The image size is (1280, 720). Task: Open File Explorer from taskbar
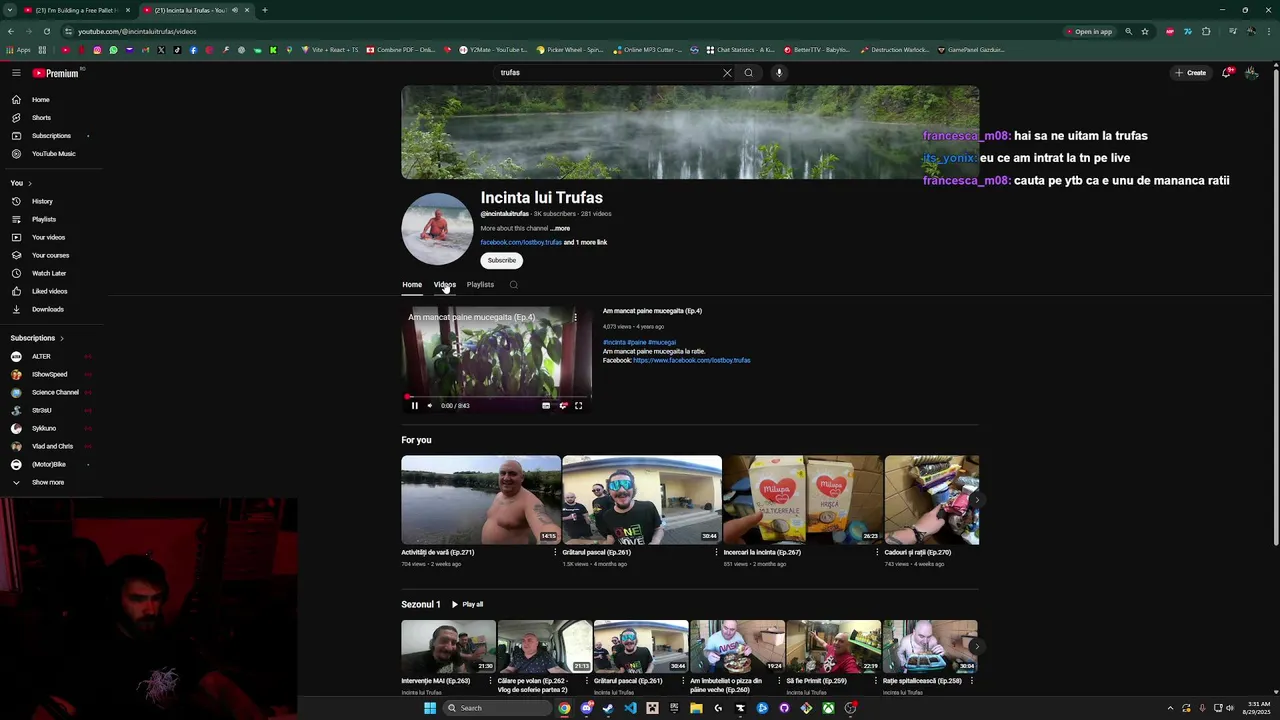(x=696, y=708)
